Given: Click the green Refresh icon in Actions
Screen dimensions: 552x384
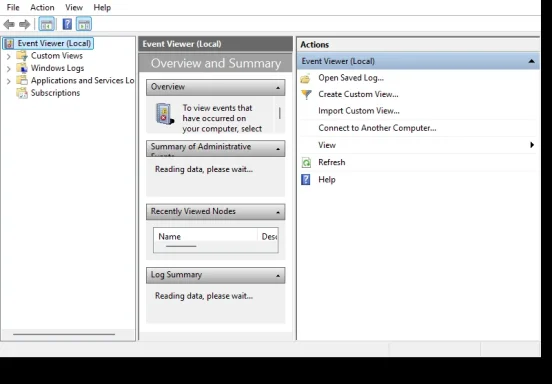Looking at the screenshot, I should (x=306, y=163).
